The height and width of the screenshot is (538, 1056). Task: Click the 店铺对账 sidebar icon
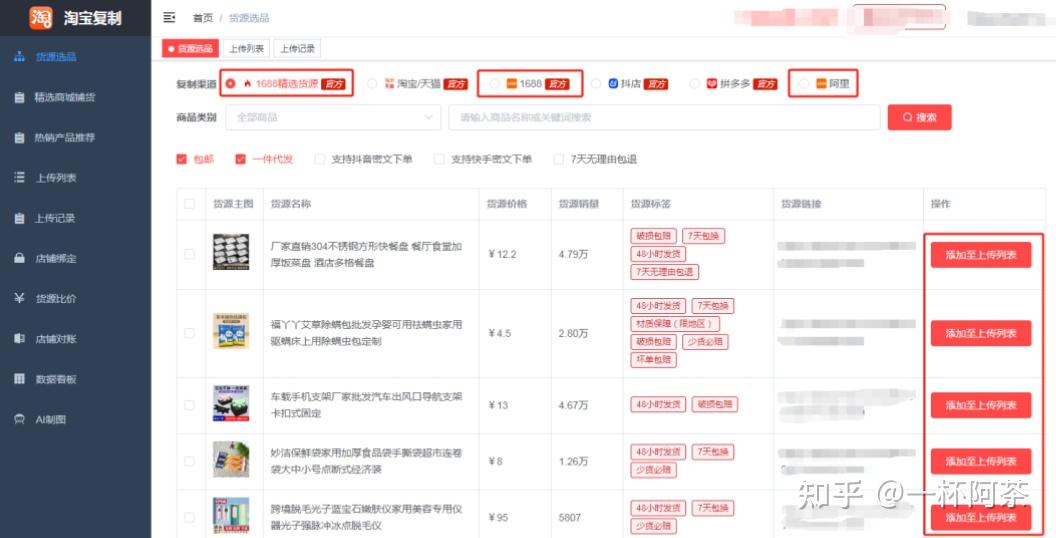pyautogui.click(x=20, y=339)
